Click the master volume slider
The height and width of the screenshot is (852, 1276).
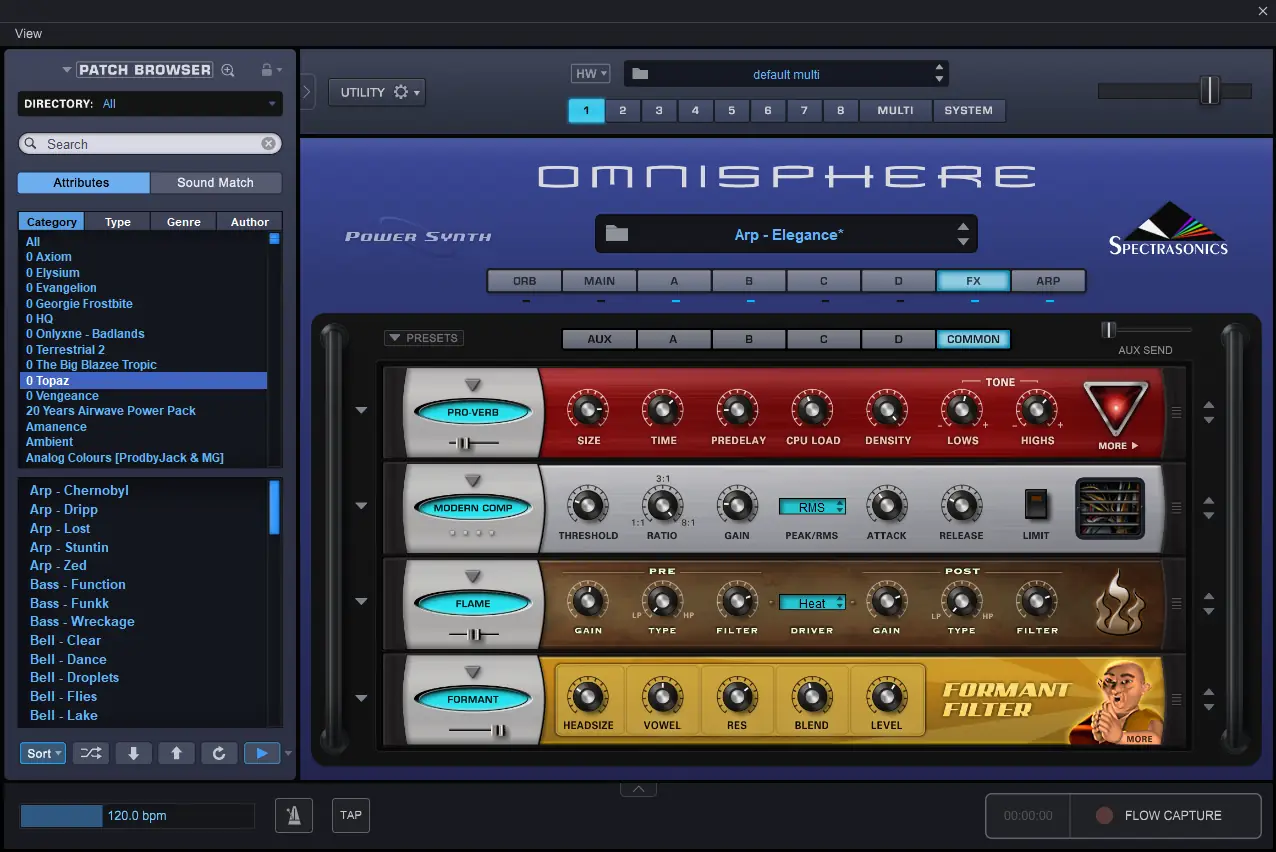coord(1175,91)
